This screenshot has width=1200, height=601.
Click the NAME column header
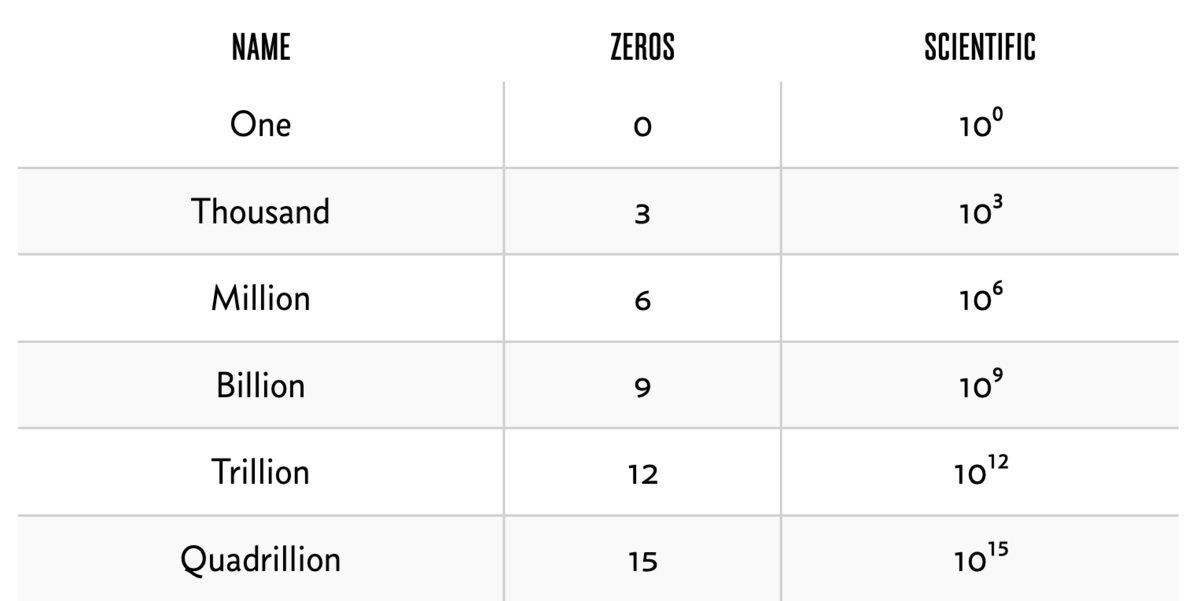(x=260, y=47)
